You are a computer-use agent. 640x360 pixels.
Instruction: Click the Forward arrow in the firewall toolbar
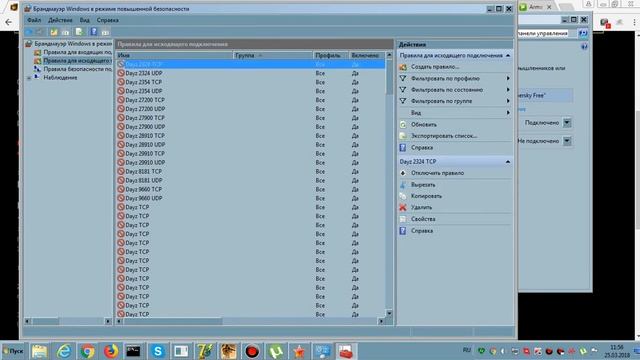pos(40,32)
